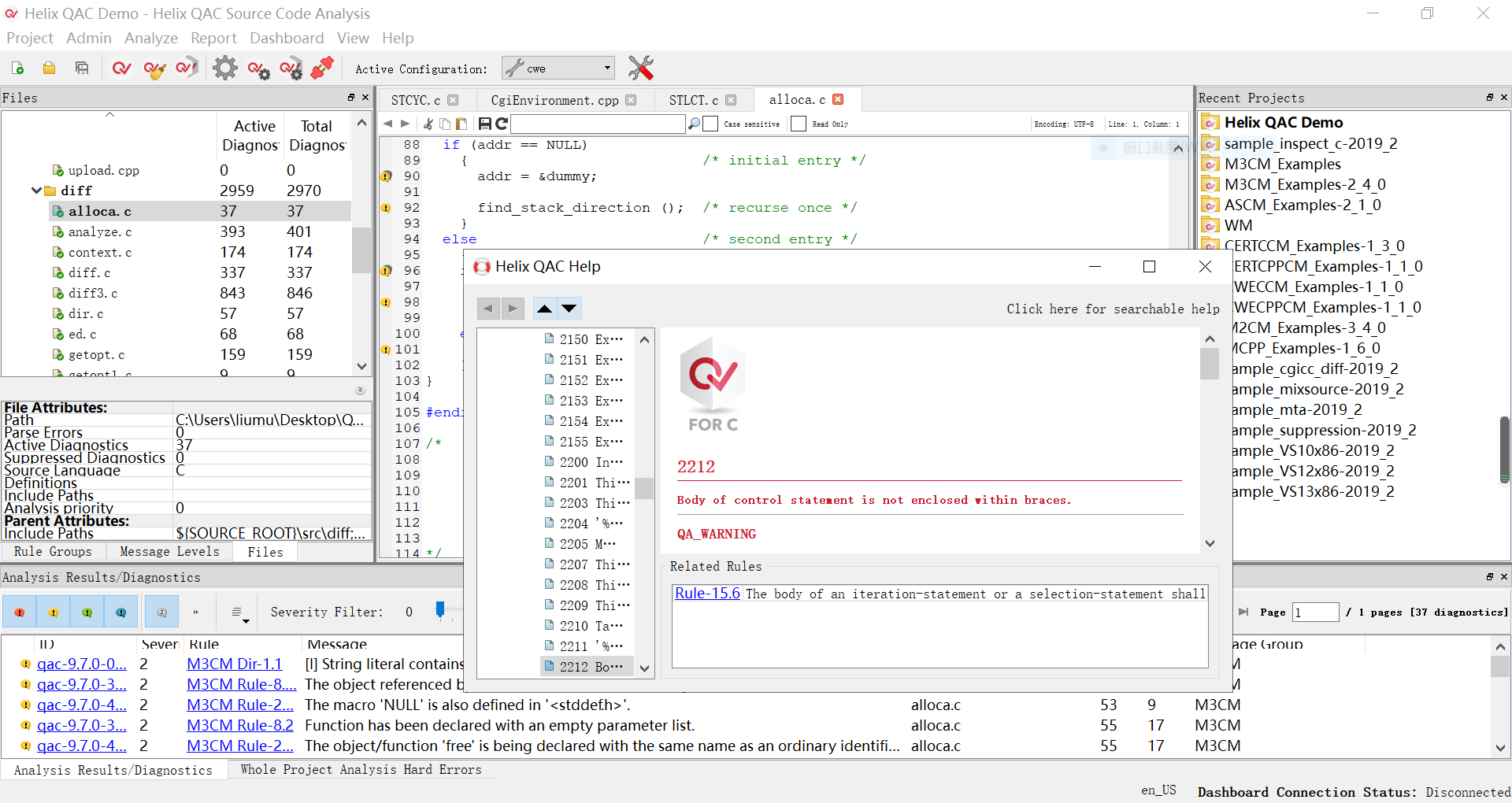Image resolution: width=1512 pixels, height=803 pixels.
Task: Click the new project icon in the main toolbar
Action: pos(17,68)
